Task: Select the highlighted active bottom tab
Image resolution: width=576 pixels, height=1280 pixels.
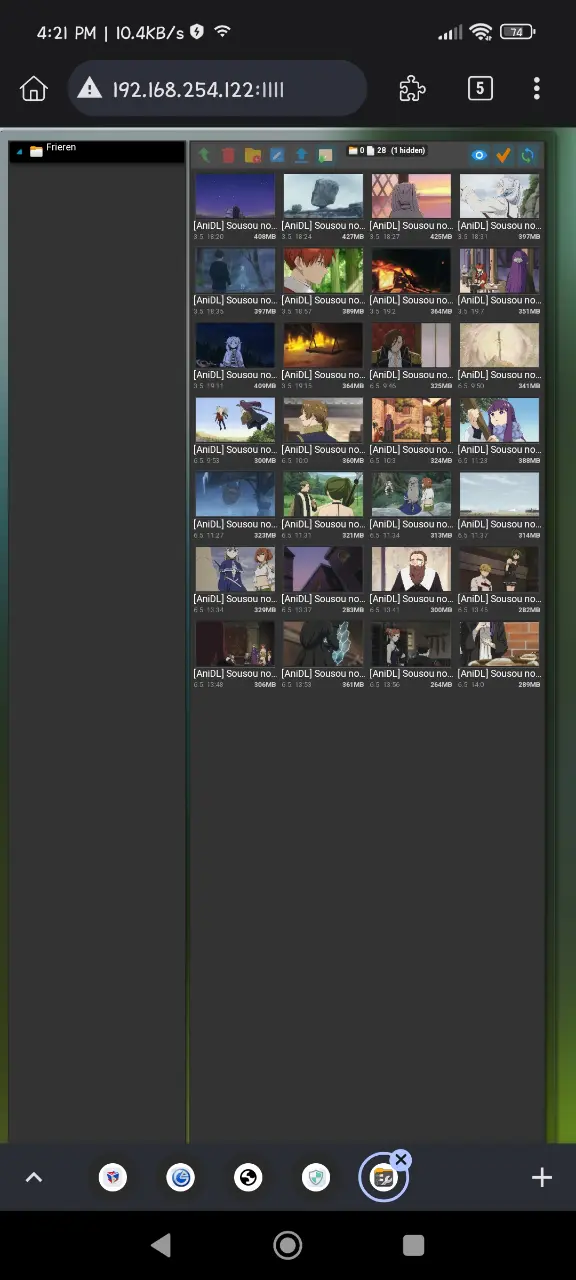Action: (384, 1178)
